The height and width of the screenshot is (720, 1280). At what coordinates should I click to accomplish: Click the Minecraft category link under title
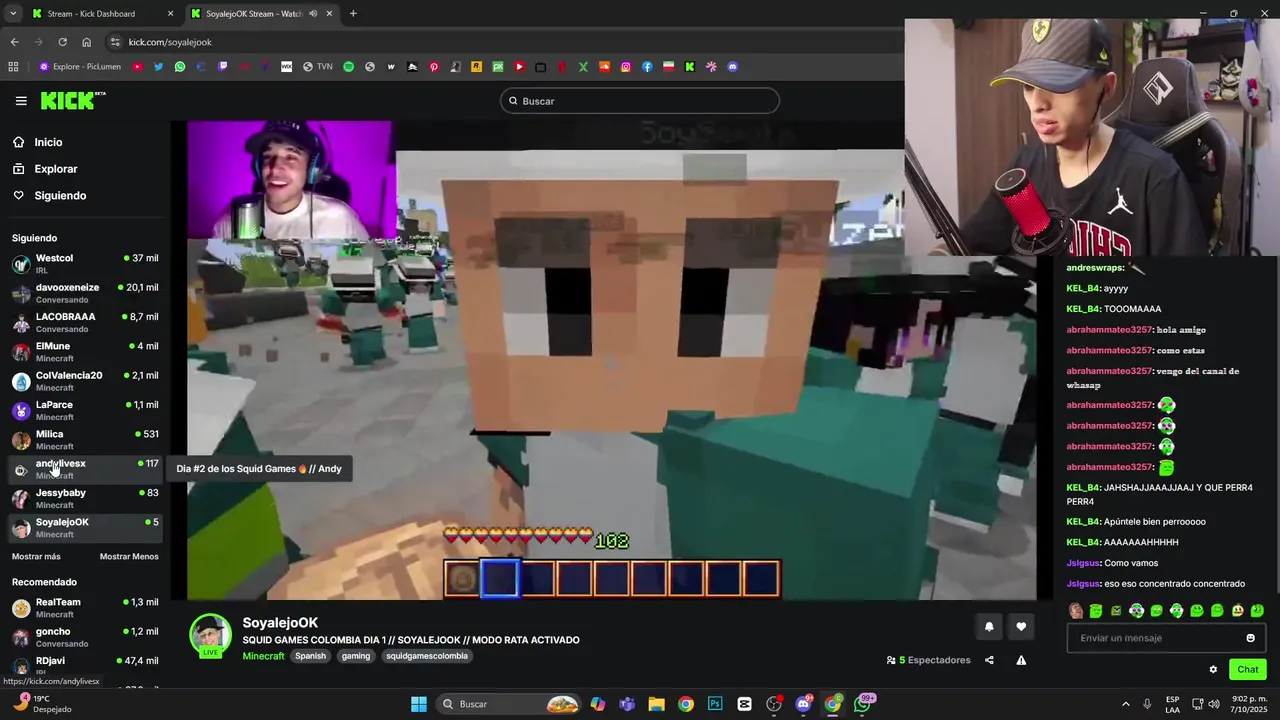point(263,656)
